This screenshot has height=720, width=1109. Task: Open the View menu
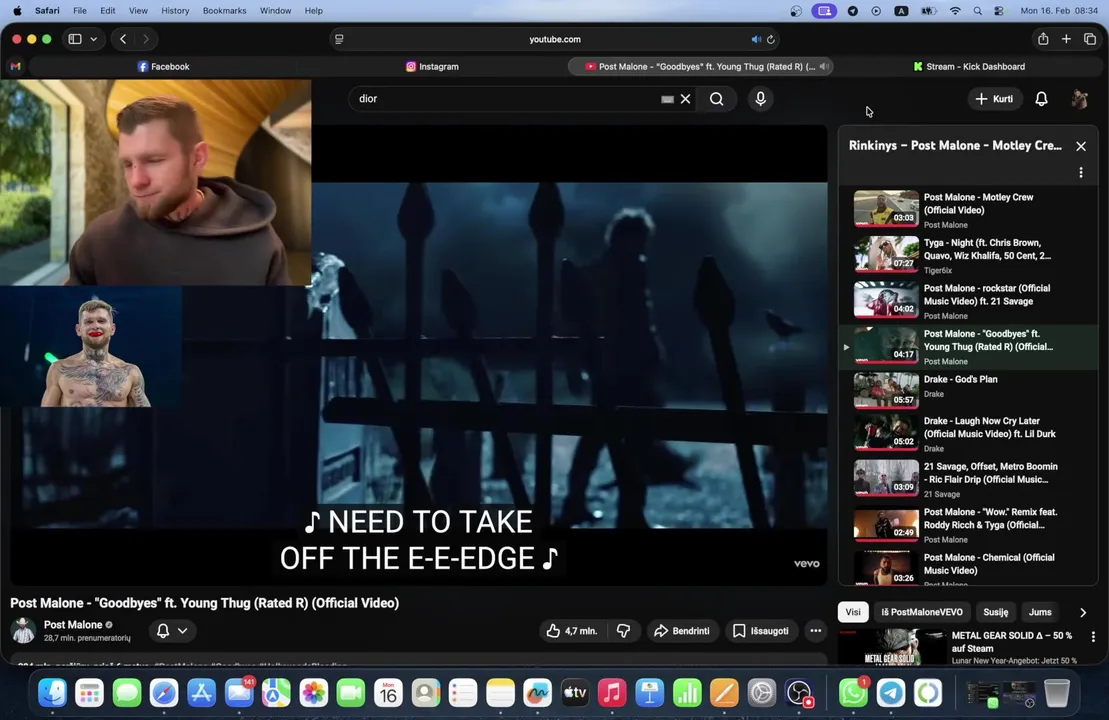click(x=138, y=11)
